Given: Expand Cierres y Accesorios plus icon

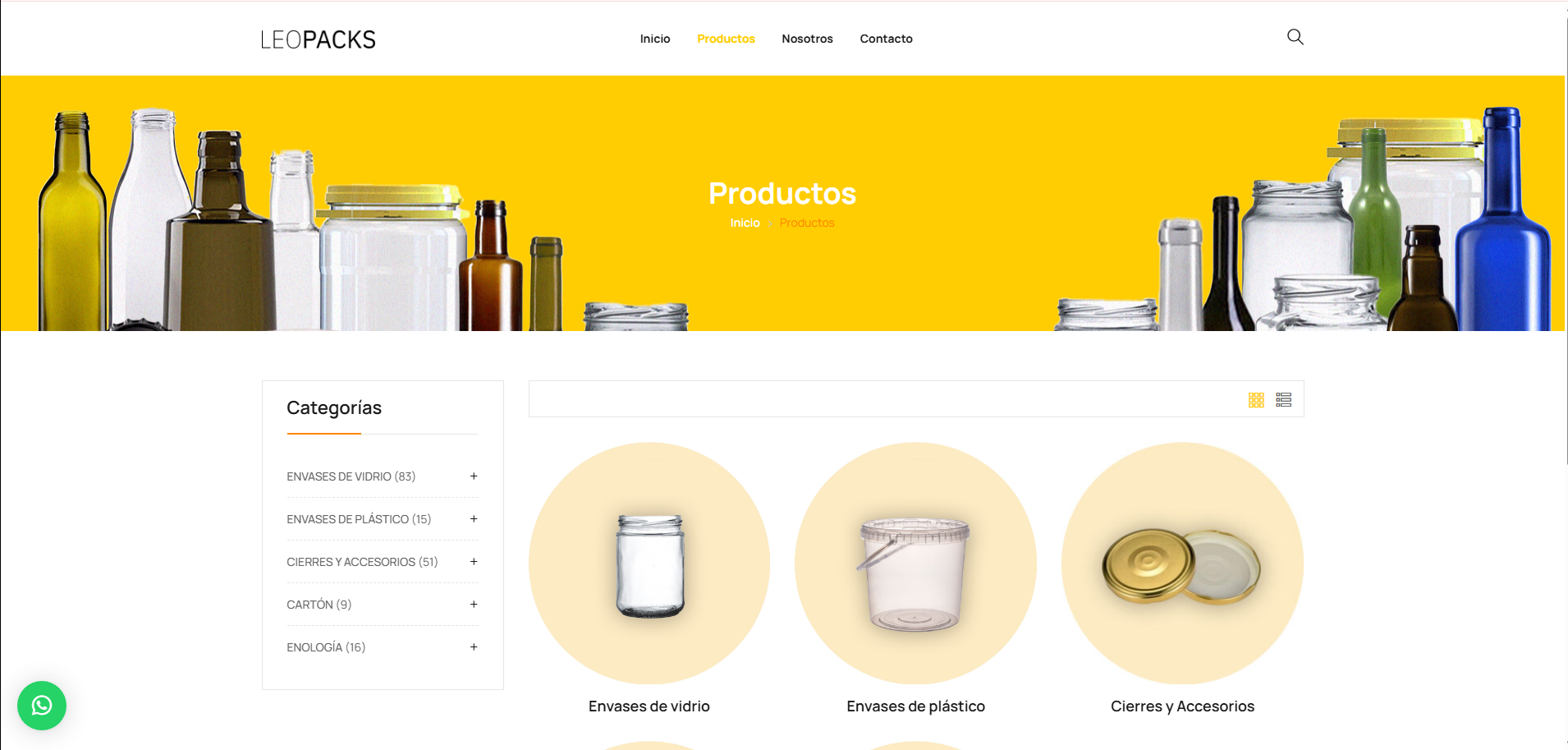Looking at the screenshot, I should click(474, 562).
